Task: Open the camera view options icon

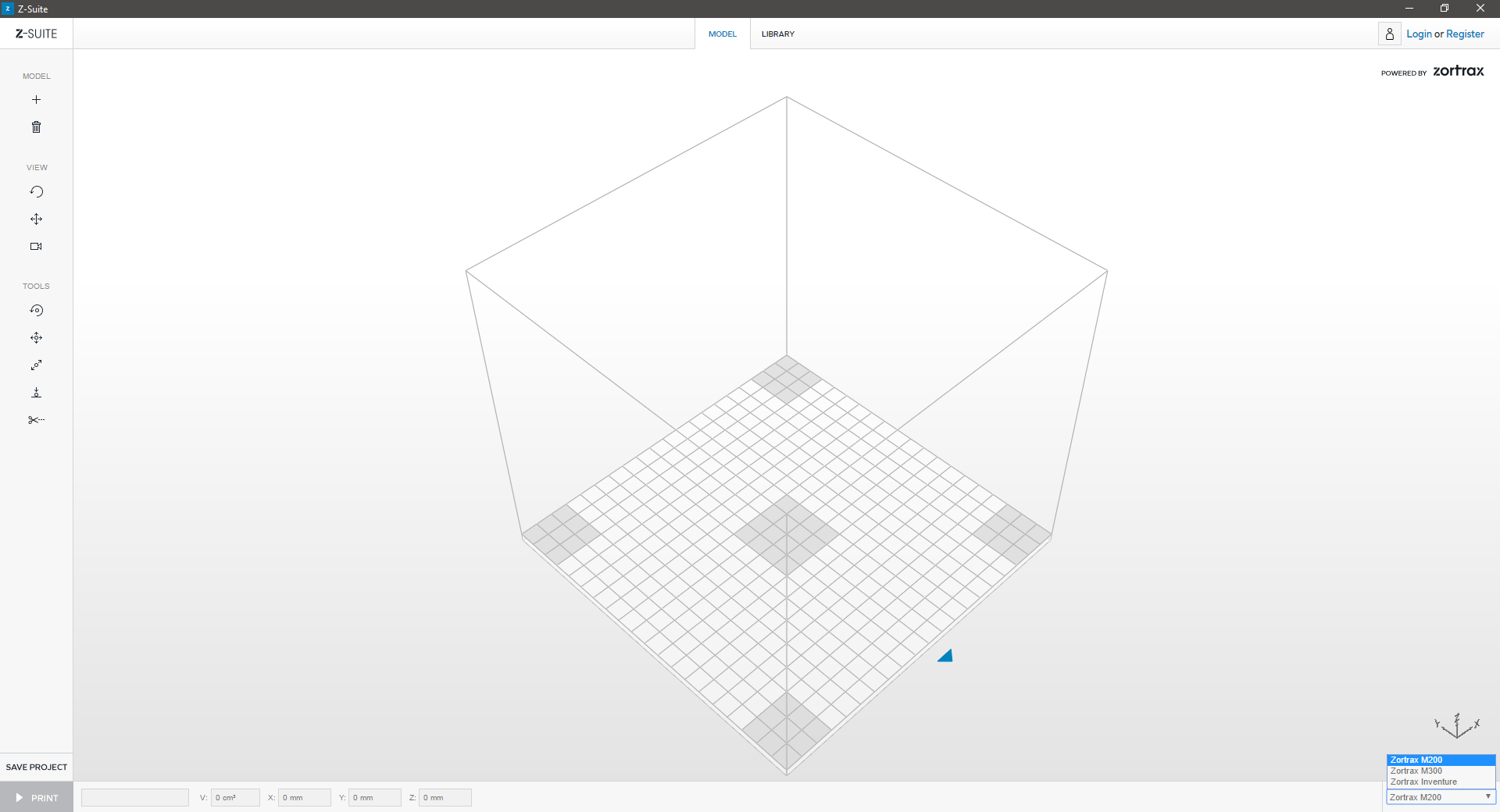Action: click(x=36, y=247)
